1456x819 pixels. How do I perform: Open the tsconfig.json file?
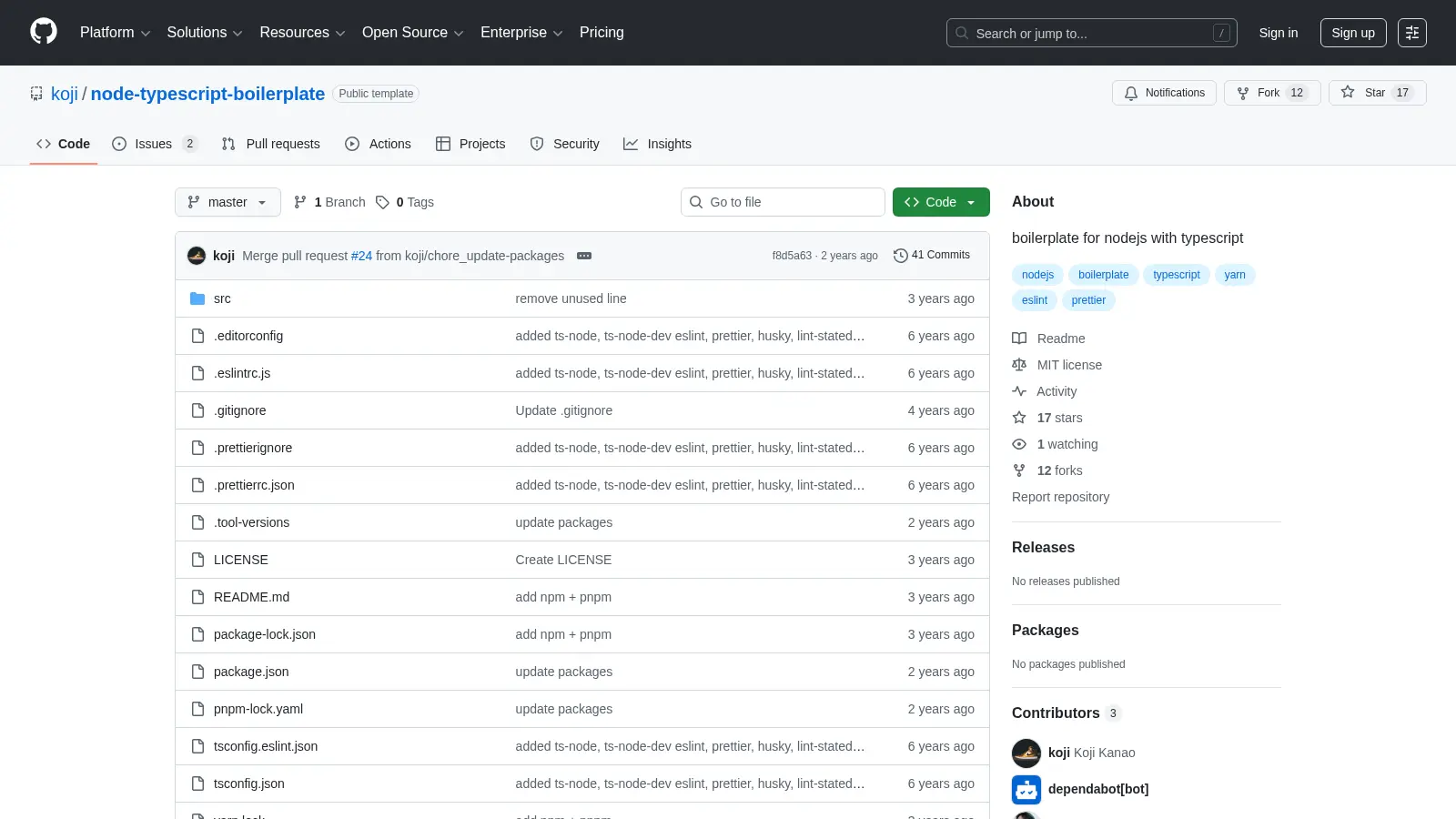(x=249, y=784)
